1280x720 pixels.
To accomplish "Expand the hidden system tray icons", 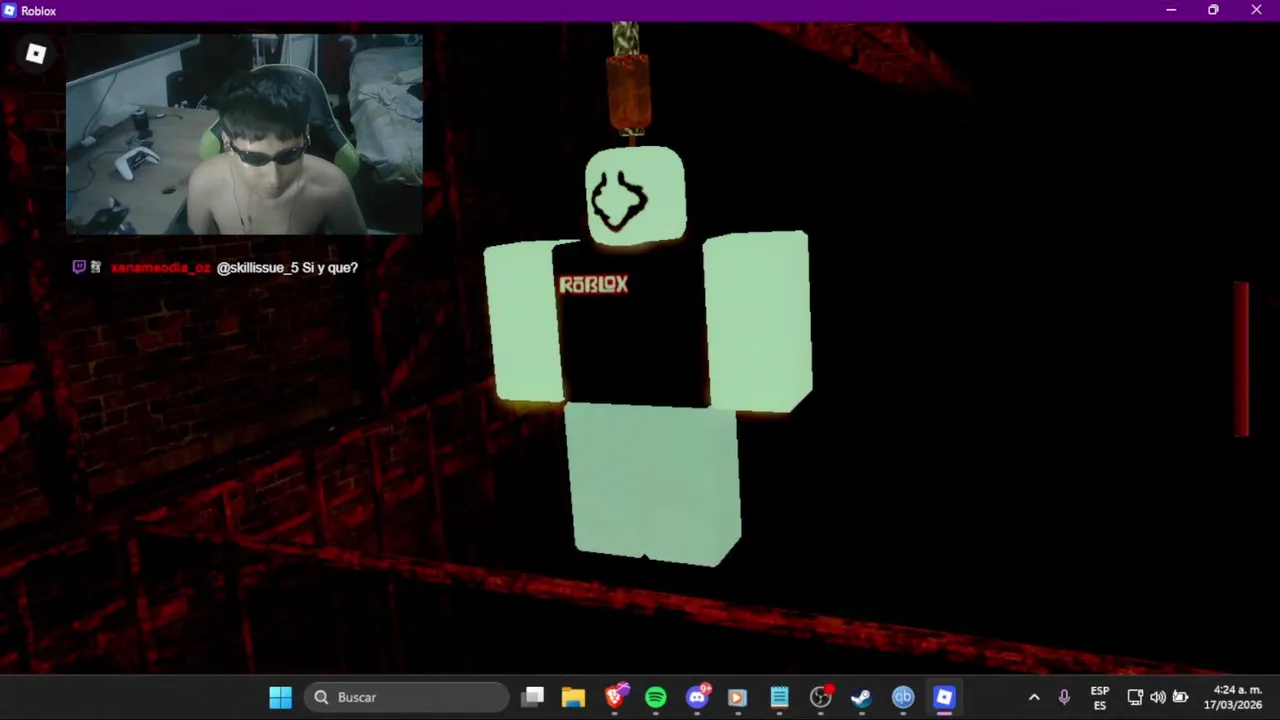I will point(1034,697).
